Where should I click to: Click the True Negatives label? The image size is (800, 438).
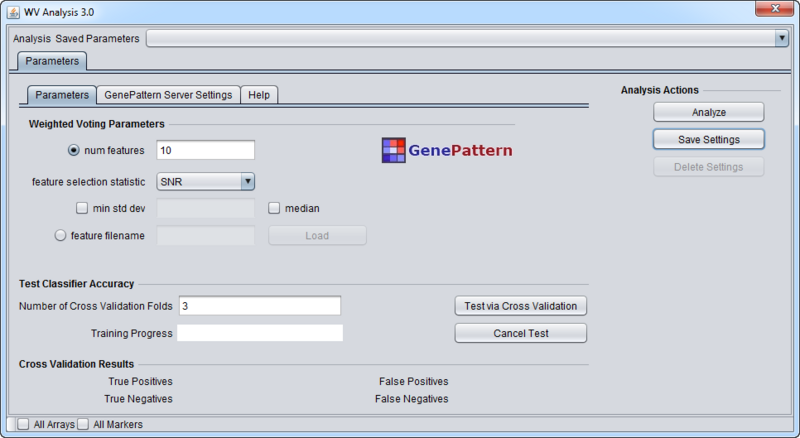pyautogui.click(x=138, y=399)
